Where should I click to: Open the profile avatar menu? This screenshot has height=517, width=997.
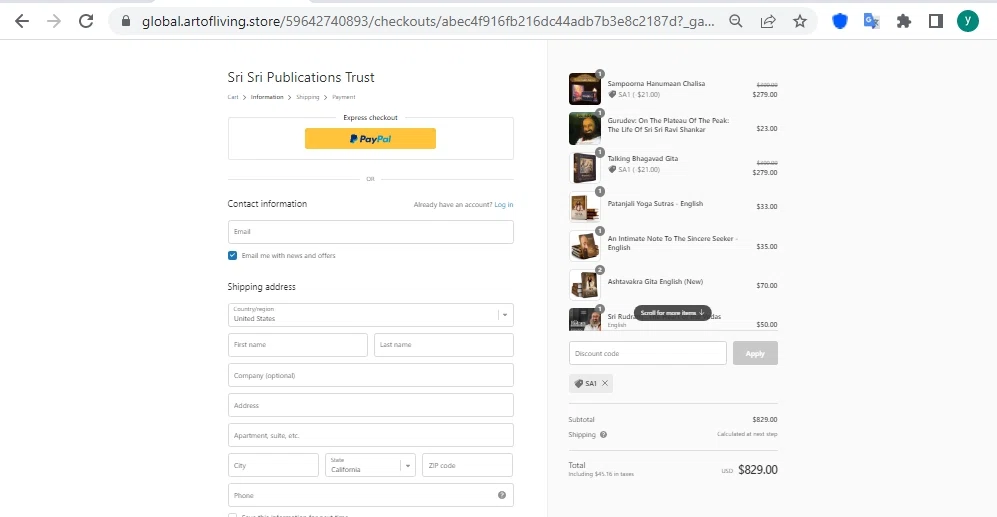pyautogui.click(x=968, y=21)
